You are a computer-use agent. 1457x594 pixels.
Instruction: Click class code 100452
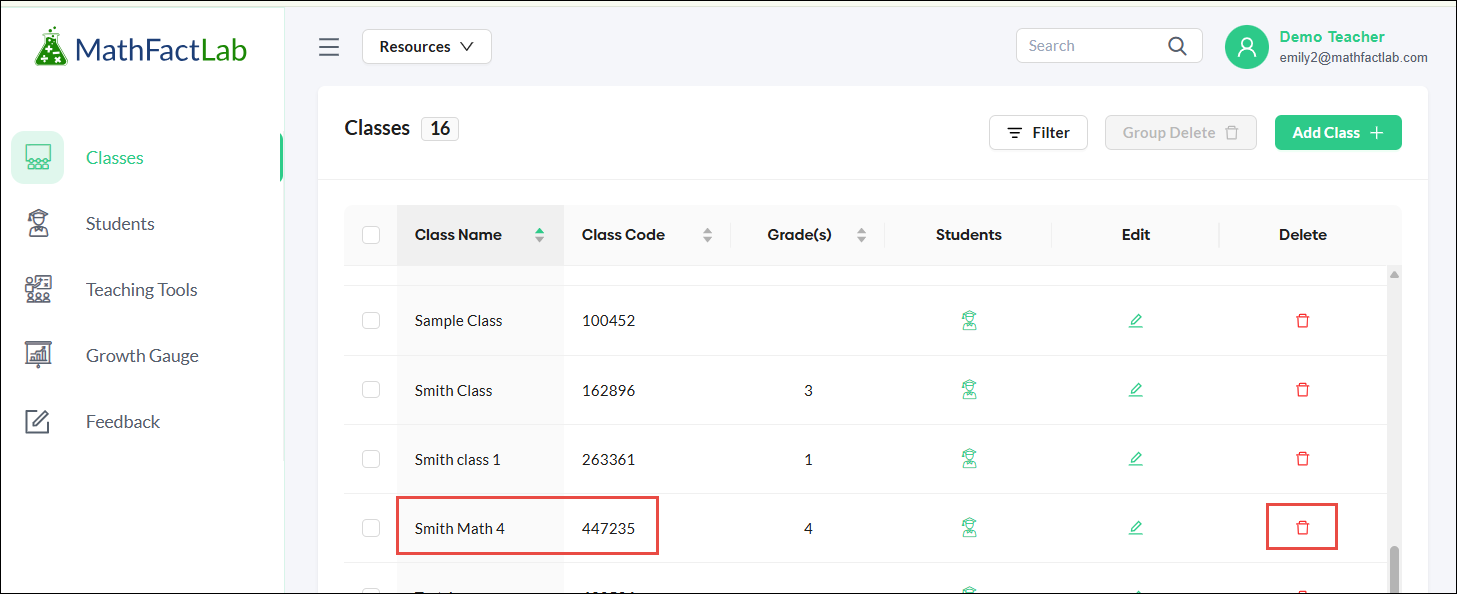(608, 321)
